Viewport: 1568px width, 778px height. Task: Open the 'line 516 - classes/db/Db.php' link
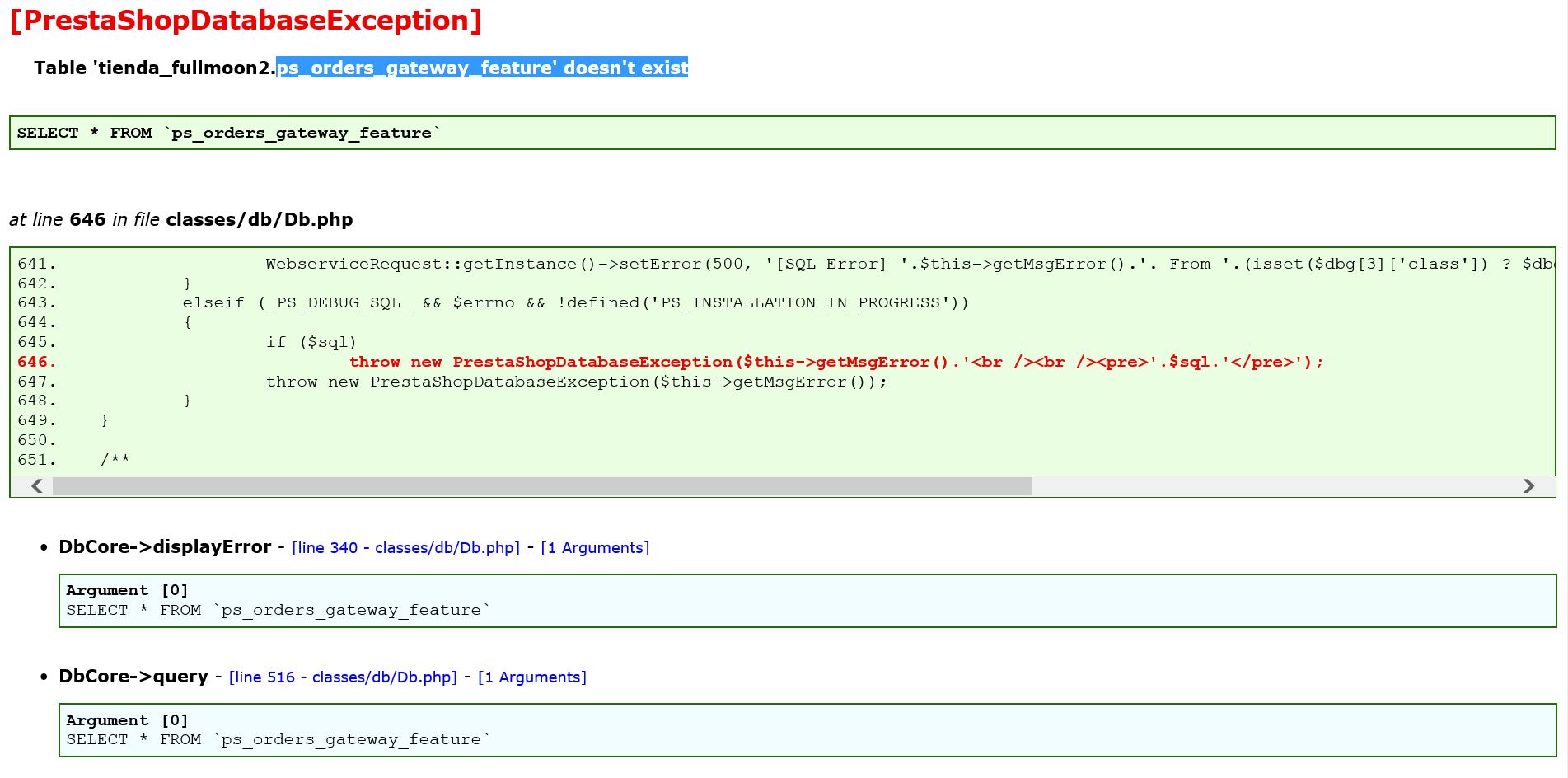click(x=343, y=677)
